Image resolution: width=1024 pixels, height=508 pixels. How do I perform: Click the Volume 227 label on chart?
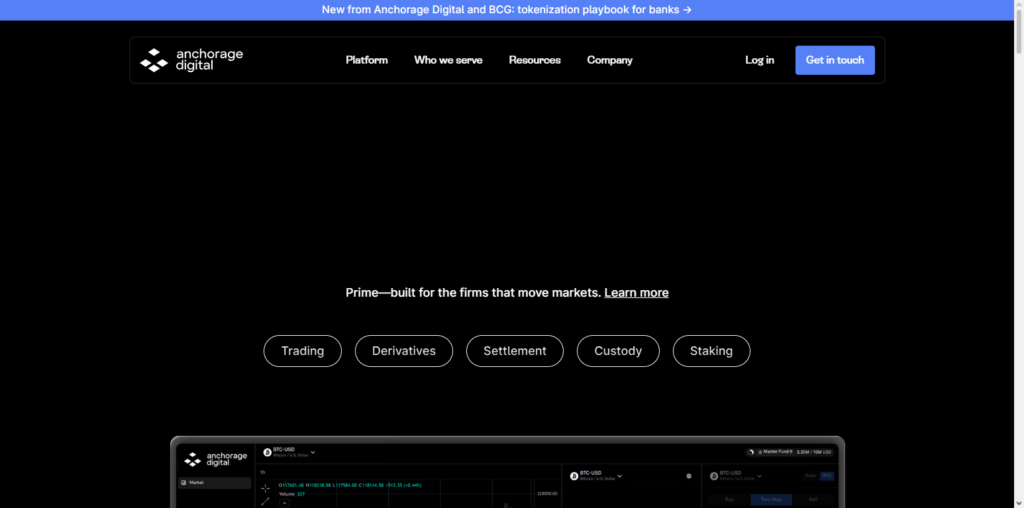click(x=292, y=494)
